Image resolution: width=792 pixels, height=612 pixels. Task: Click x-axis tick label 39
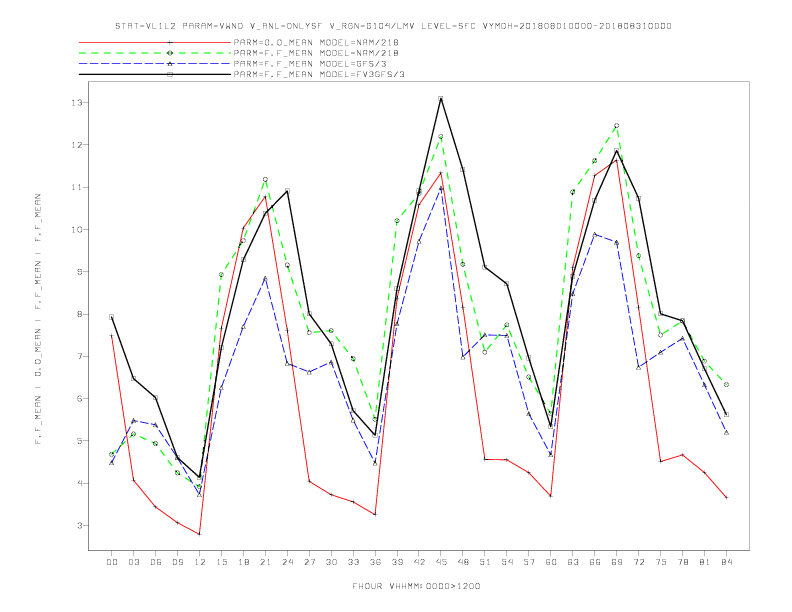tap(397, 562)
